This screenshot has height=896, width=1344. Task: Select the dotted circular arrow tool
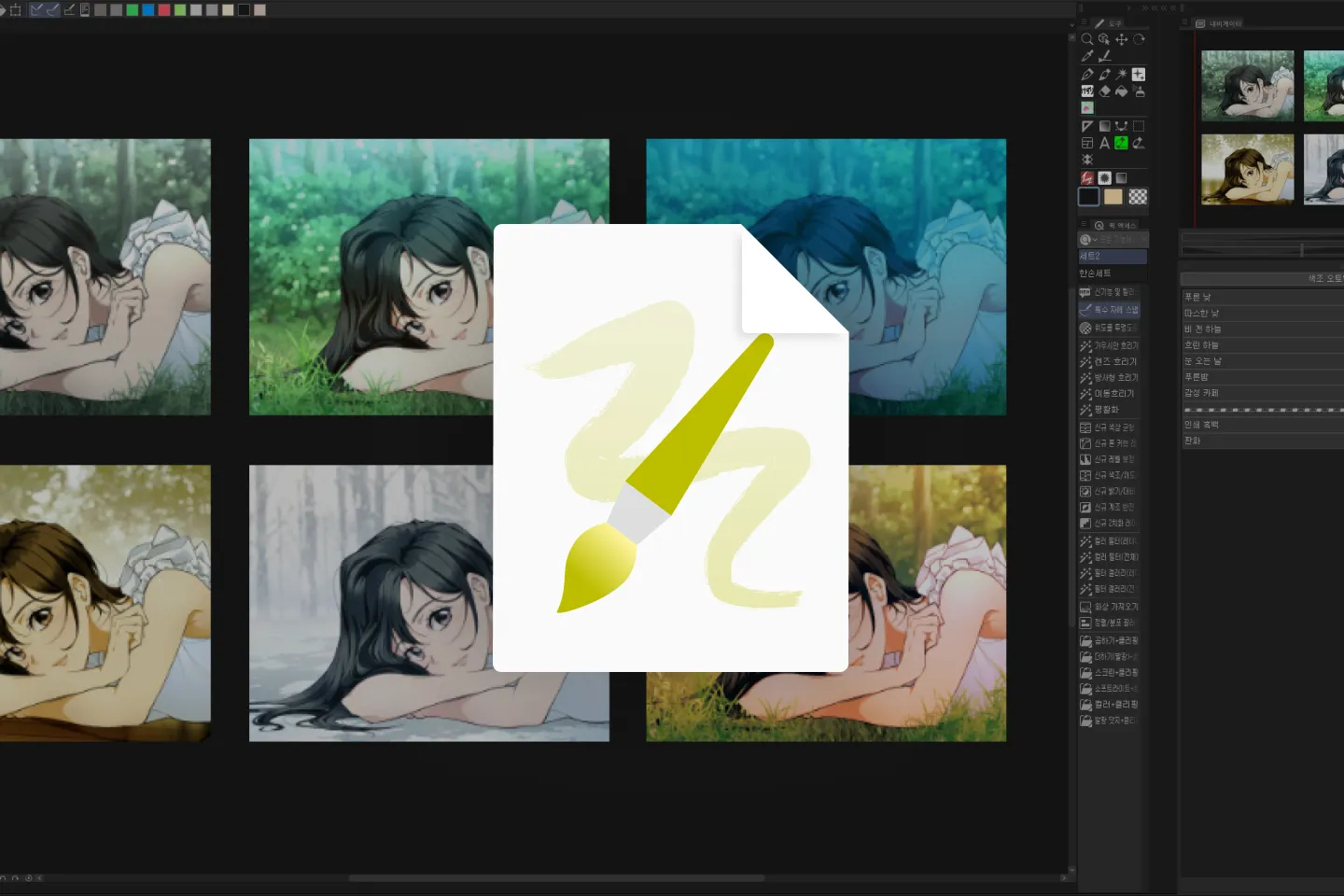tap(1139, 39)
